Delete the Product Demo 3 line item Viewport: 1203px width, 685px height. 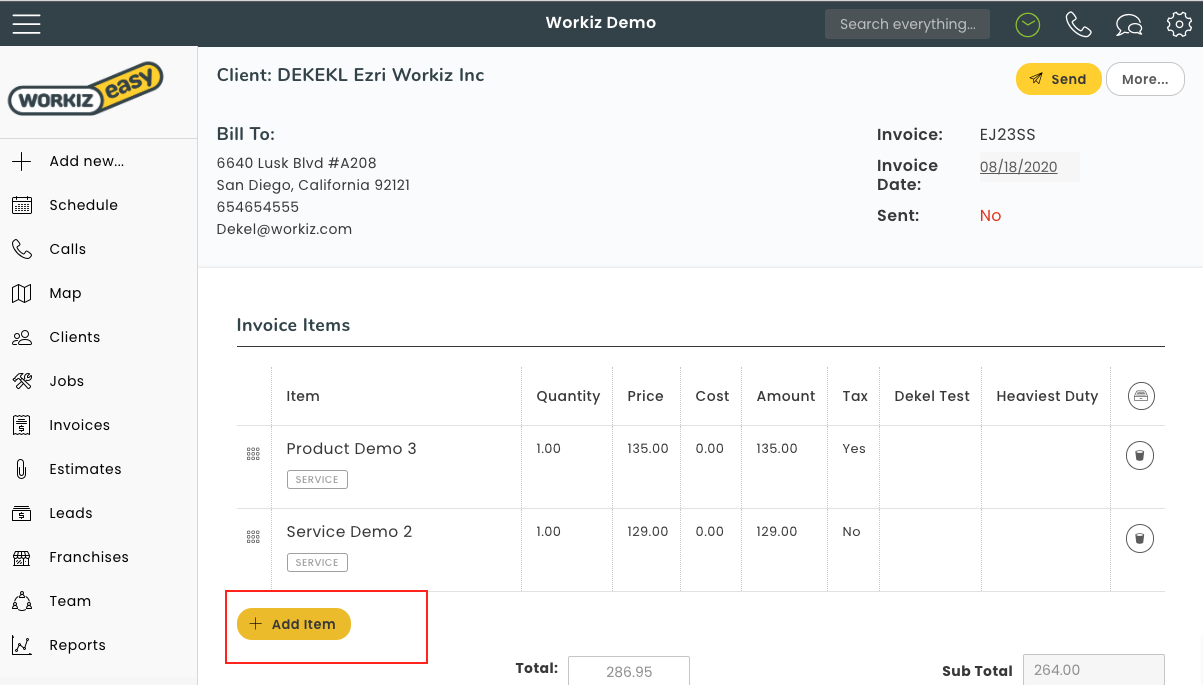click(1140, 456)
